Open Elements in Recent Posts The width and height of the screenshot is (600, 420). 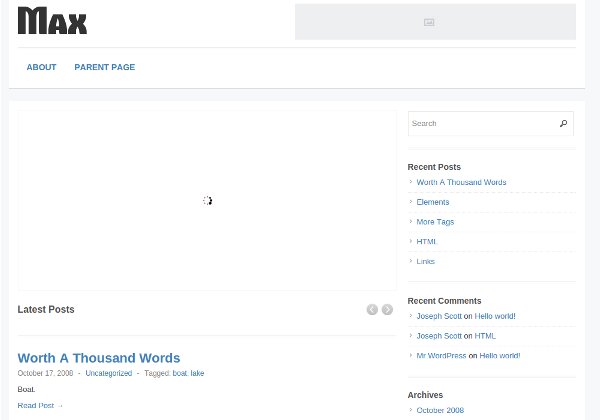click(433, 202)
